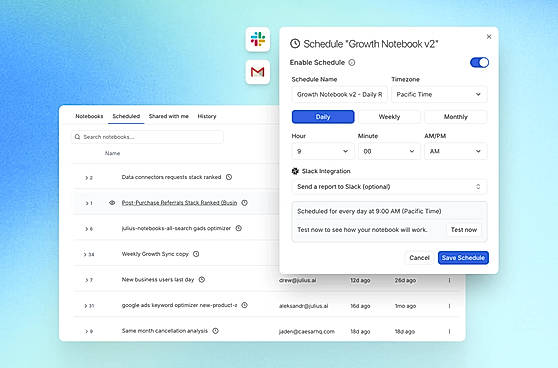Click owner email drew@julius.ai
The height and width of the screenshot is (368, 558).
[298, 280]
